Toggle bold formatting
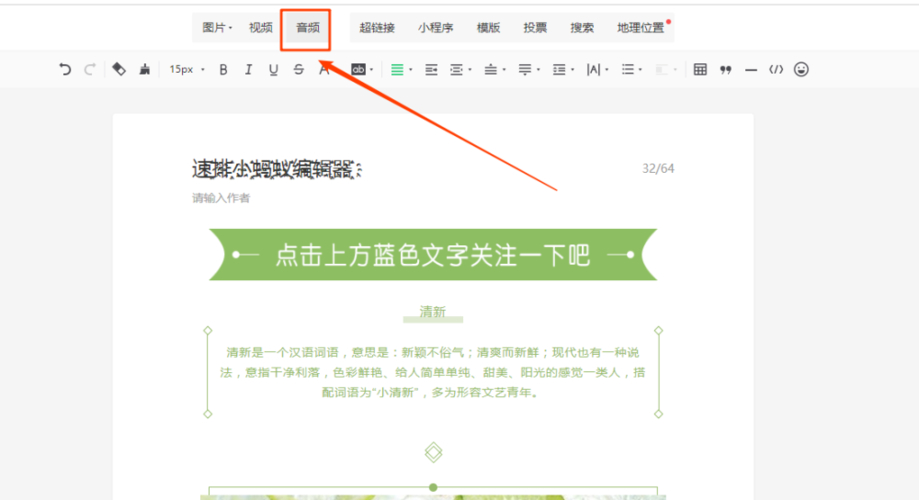Screen dimensions: 919x500 223,69
